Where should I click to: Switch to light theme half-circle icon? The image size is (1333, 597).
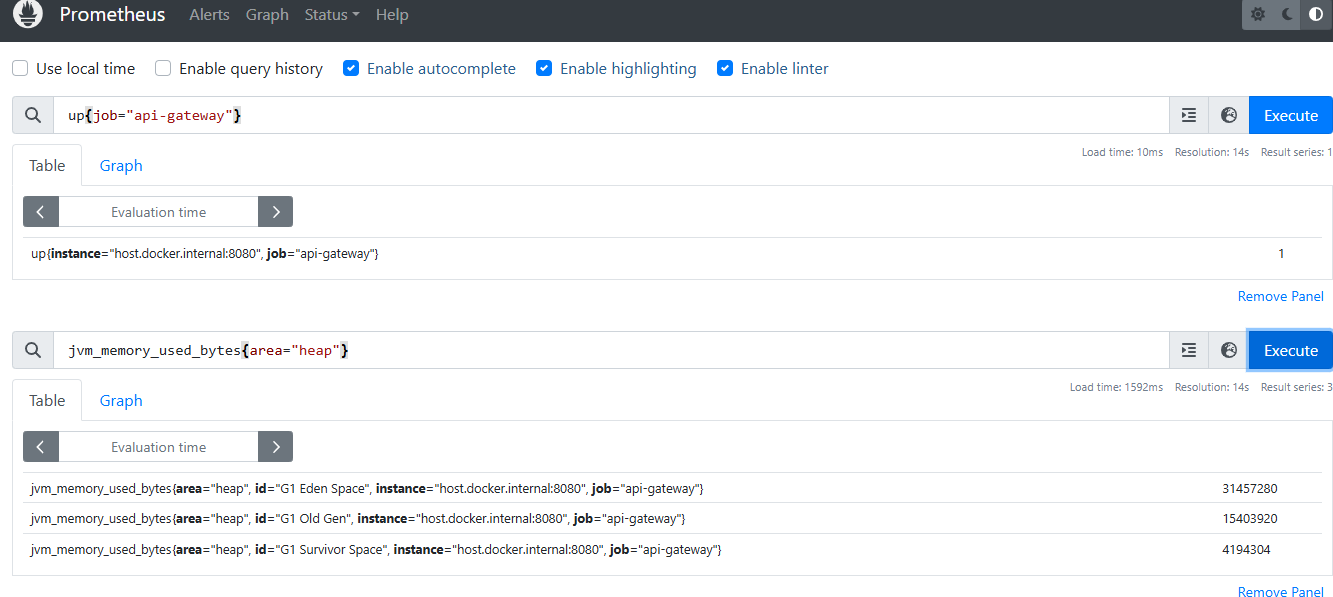tap(1316, 15)
